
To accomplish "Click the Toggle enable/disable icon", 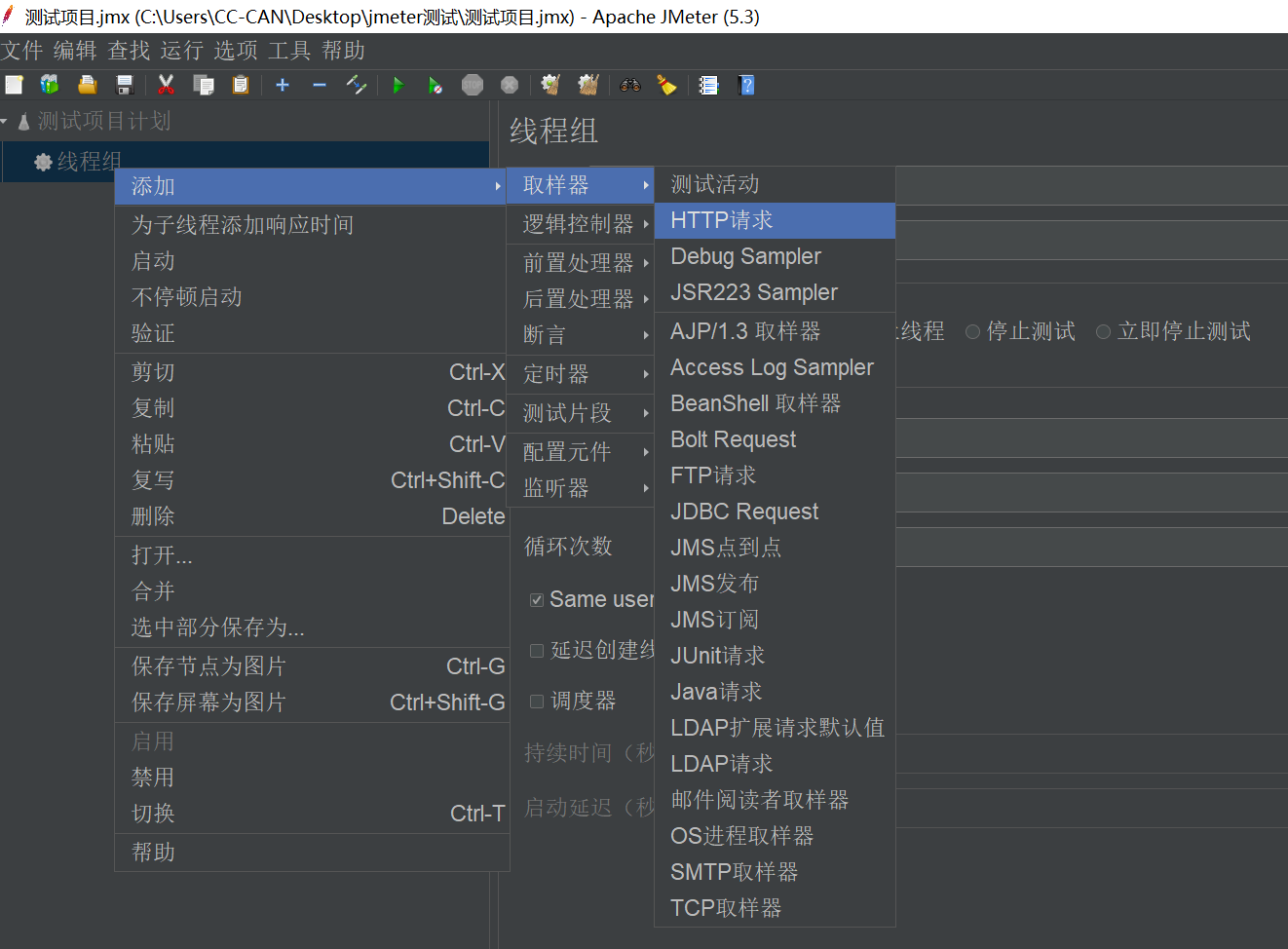I will point(357,85).
